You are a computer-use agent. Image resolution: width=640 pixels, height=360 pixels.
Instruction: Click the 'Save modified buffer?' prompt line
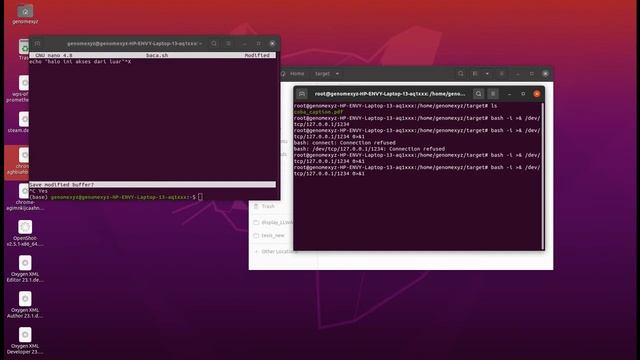click(152, 184)
